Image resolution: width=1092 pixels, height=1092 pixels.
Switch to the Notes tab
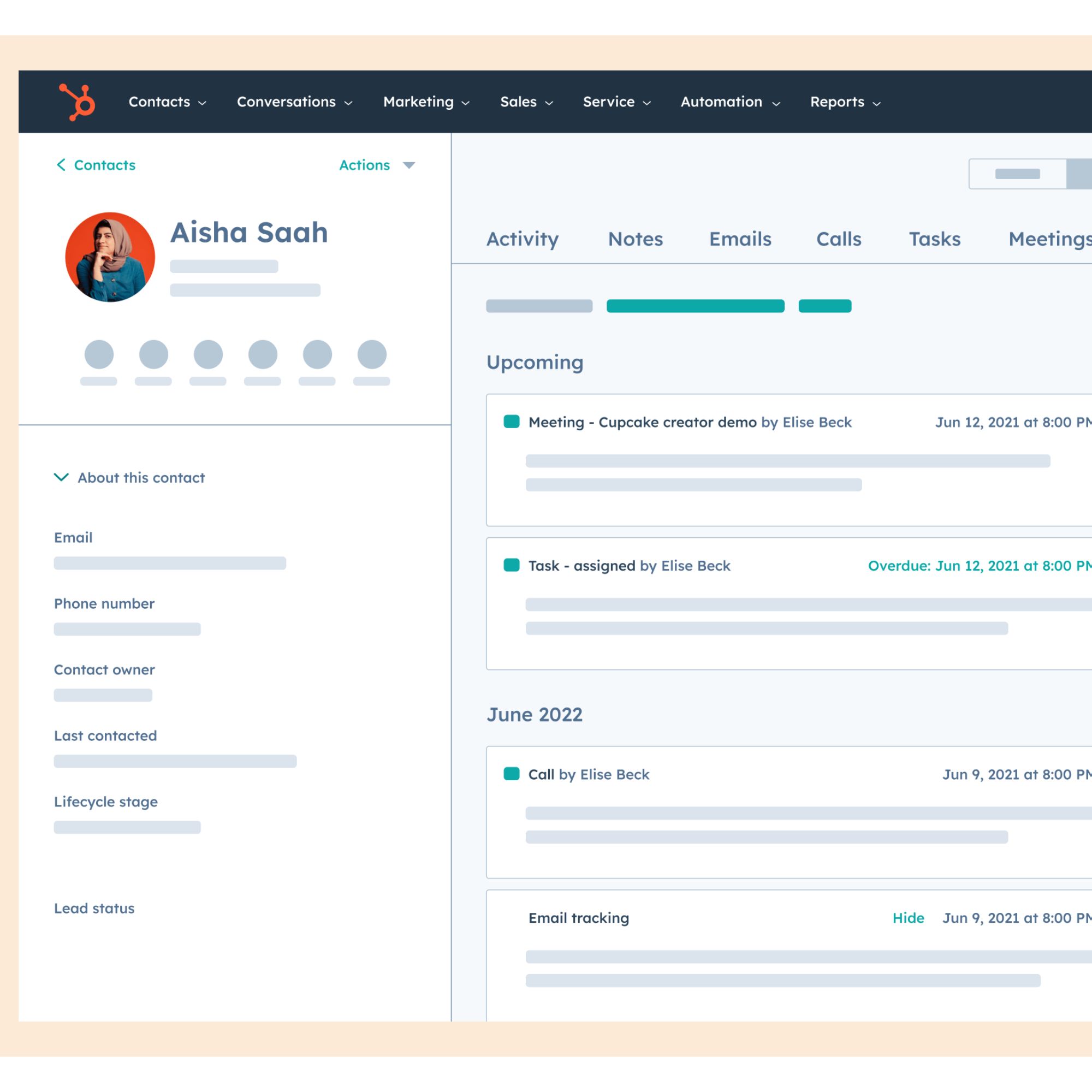point(636,239)
